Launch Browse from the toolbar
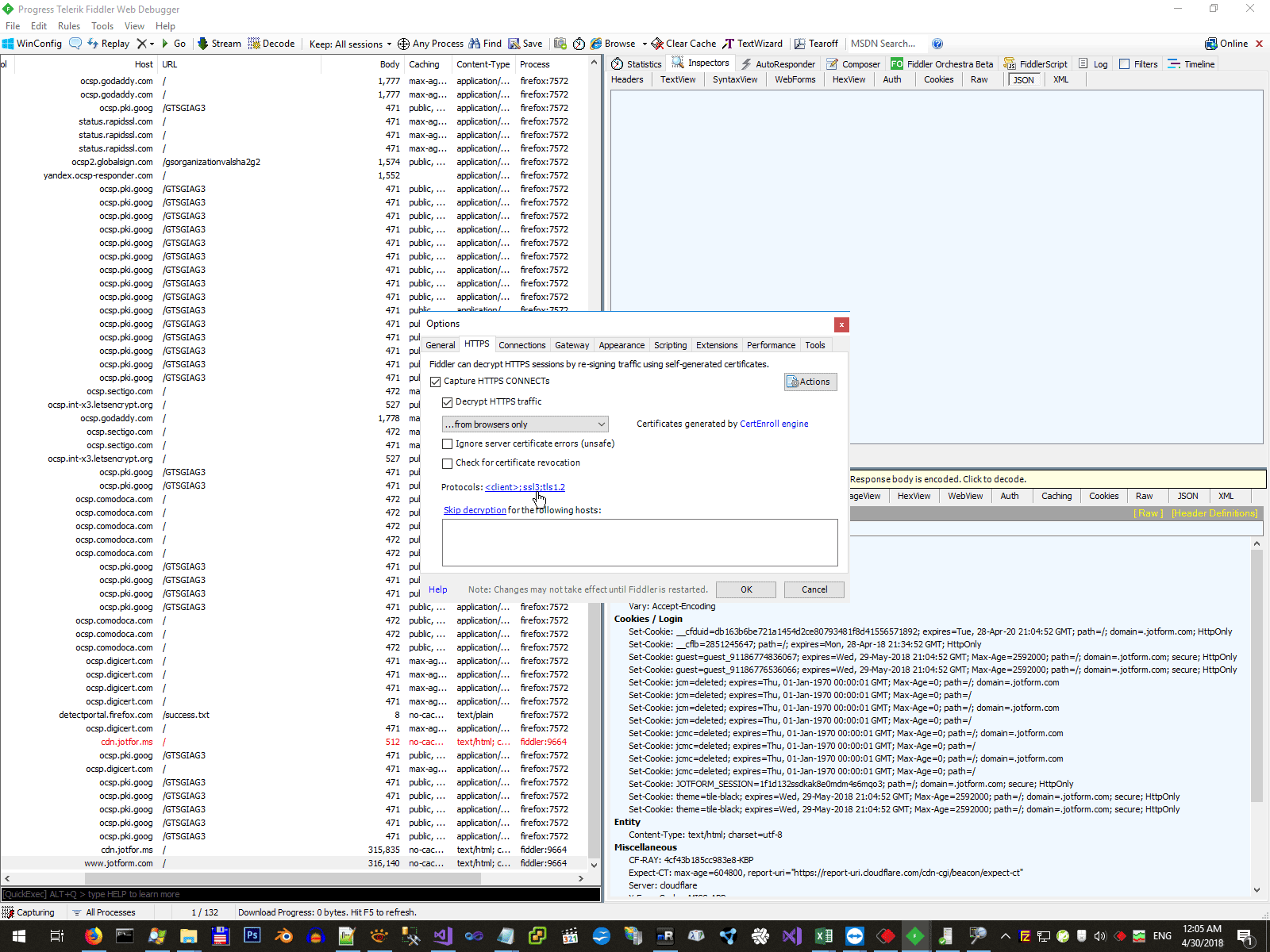1270x952 pixels. (613, 44)
